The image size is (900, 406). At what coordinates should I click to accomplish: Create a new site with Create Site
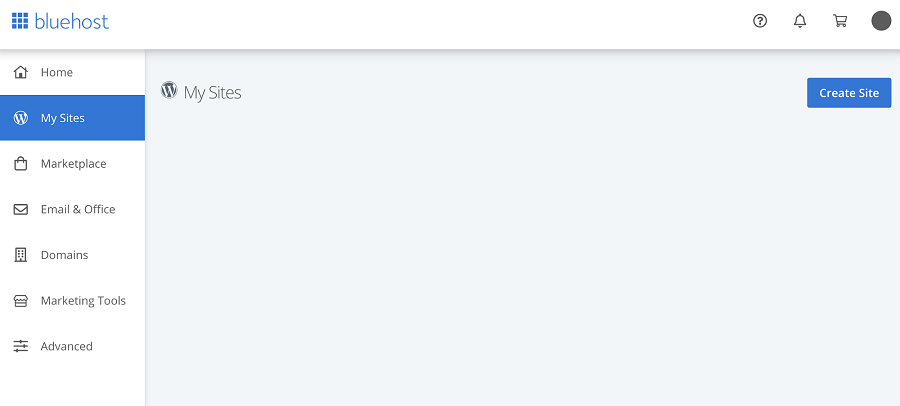coord(849,93)
